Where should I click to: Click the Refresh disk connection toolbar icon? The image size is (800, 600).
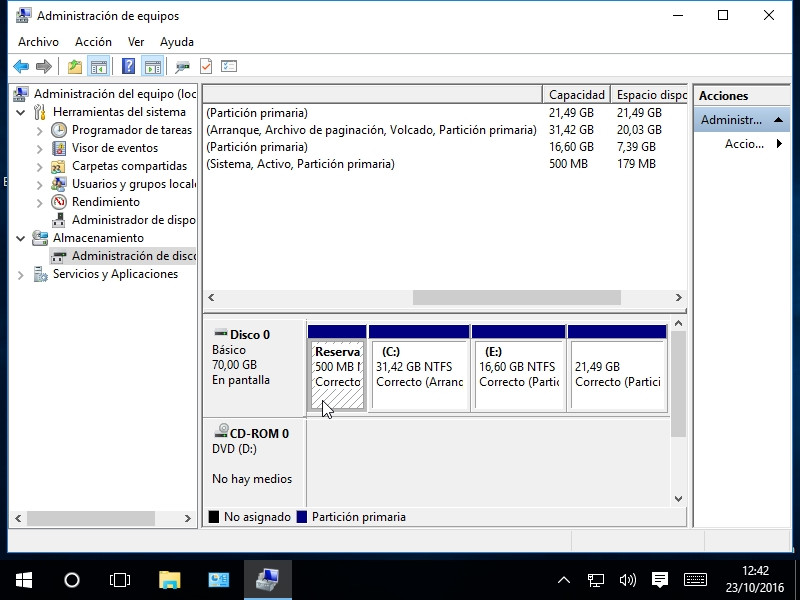pyautogui.click(x=182, y=67)
